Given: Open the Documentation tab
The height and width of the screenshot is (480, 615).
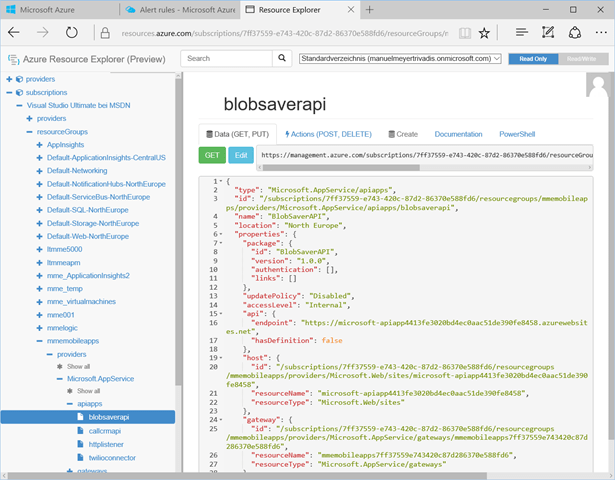Looking at the screenshot, I should pos(458,134).
